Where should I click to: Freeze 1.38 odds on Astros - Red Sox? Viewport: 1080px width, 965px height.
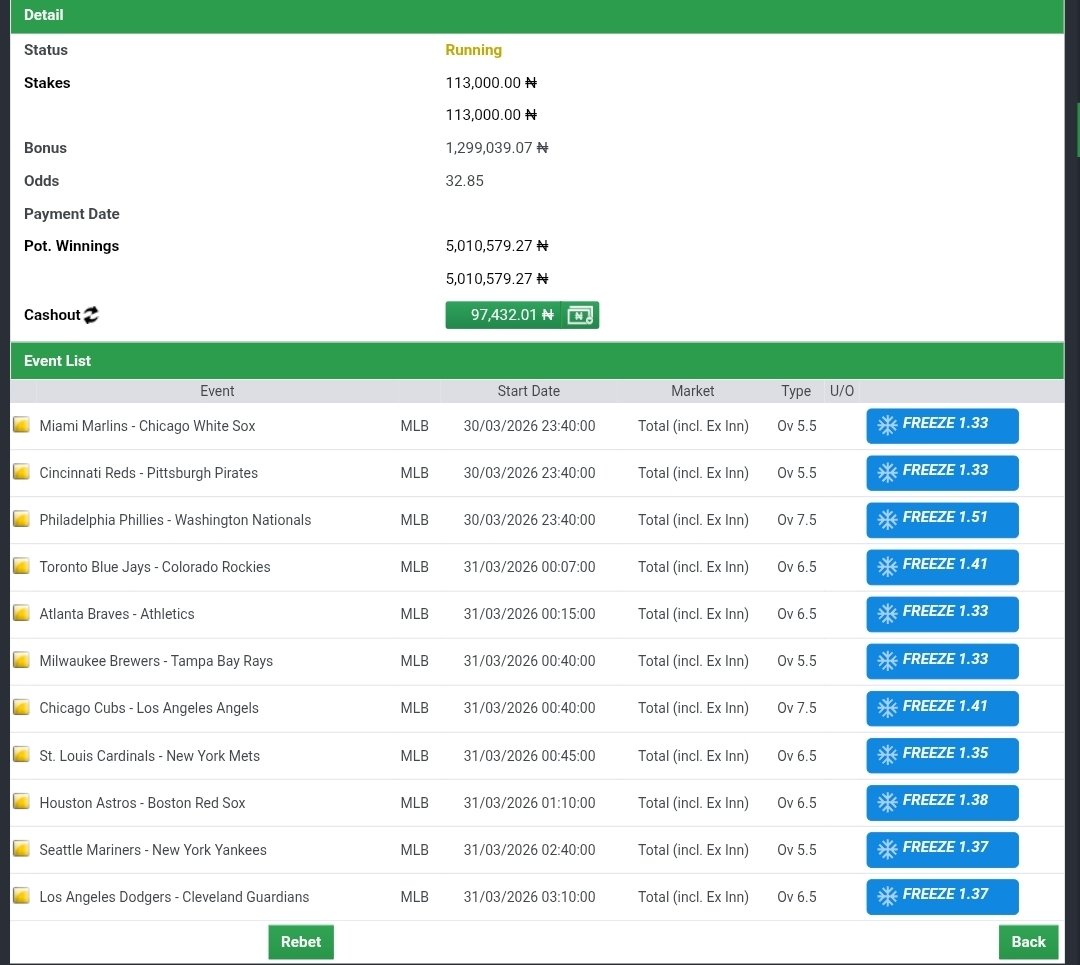coord(942,802)
